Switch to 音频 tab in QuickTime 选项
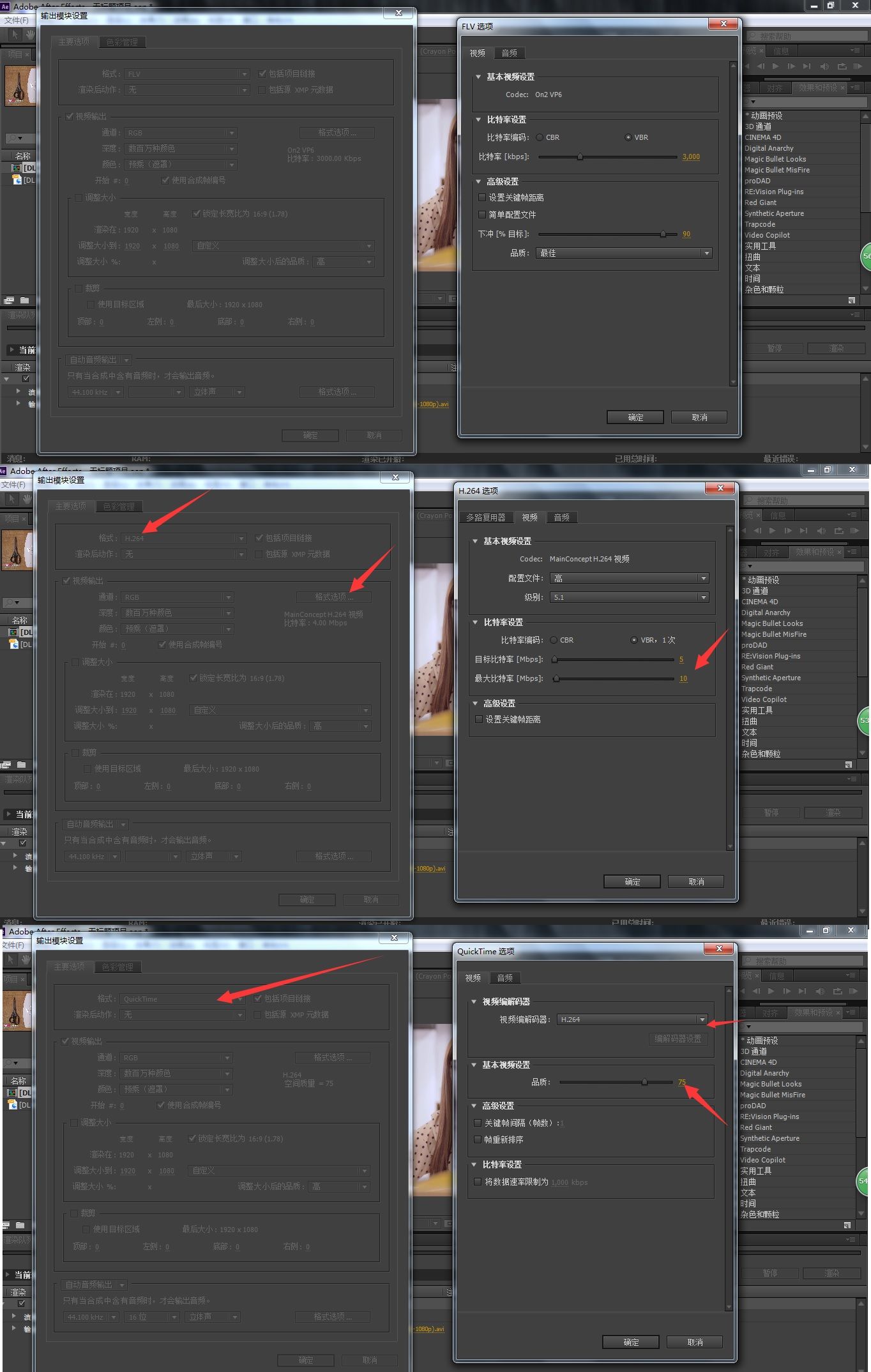The width and height of the screenshot is (871, 1372). [x=505, y=978]
